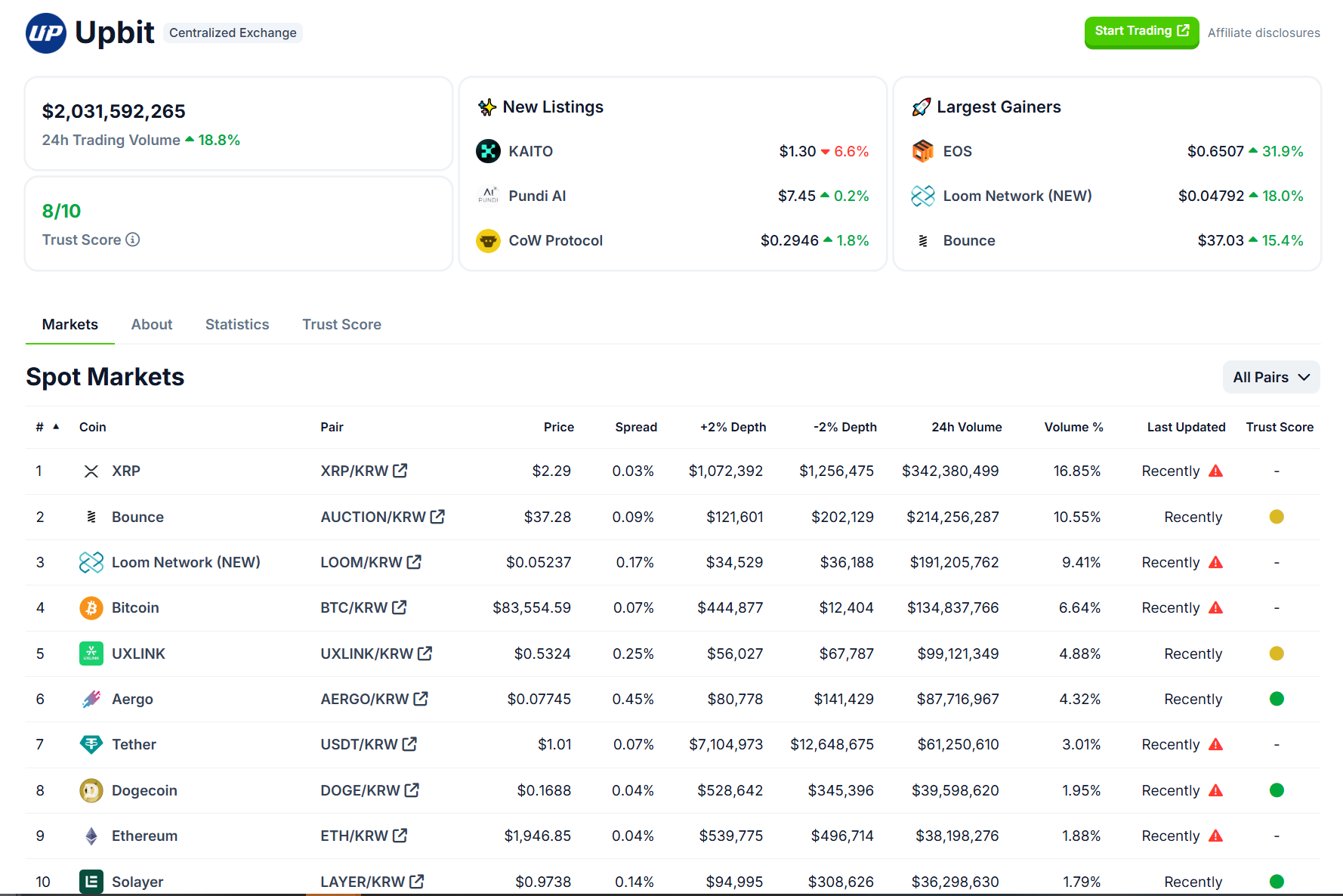Open the Affiliate disclosures link
Screen dimensions: 1343x896
point(1264,32)
